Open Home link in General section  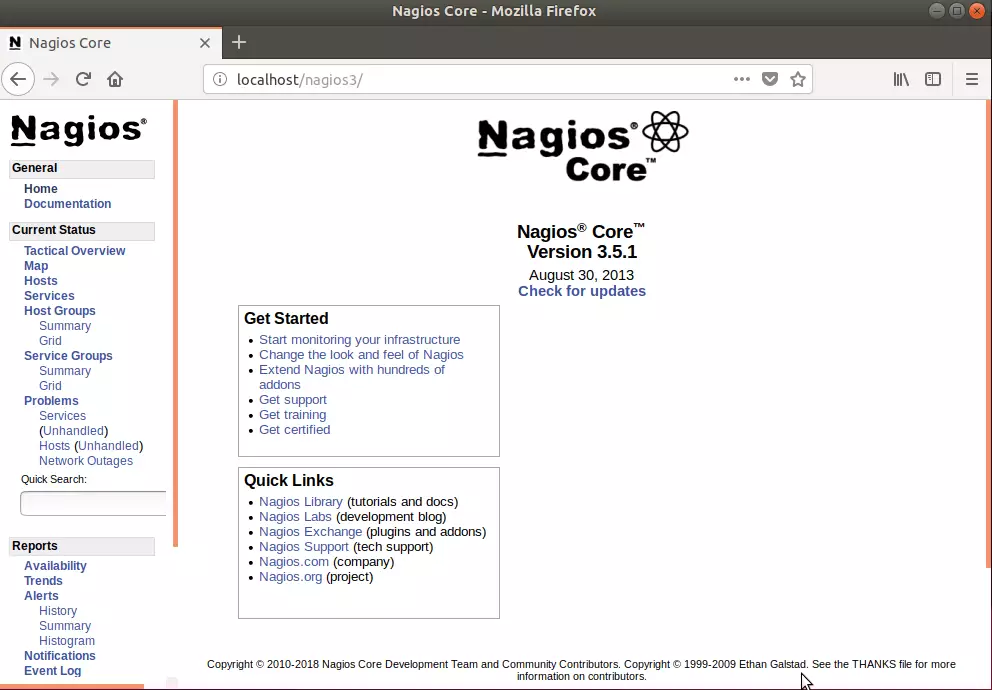40,188
